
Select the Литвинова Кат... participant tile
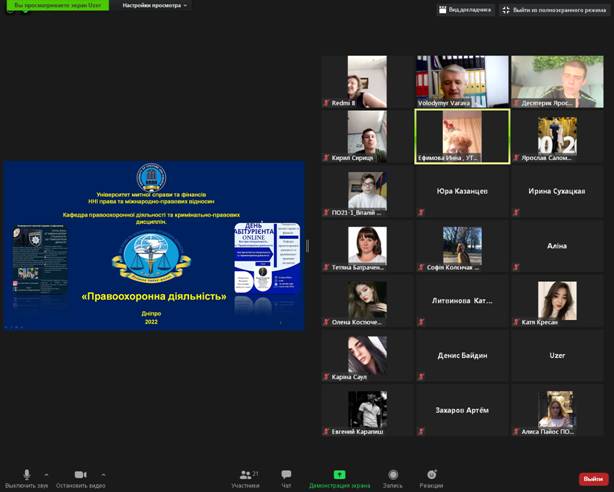click(462, 301)
